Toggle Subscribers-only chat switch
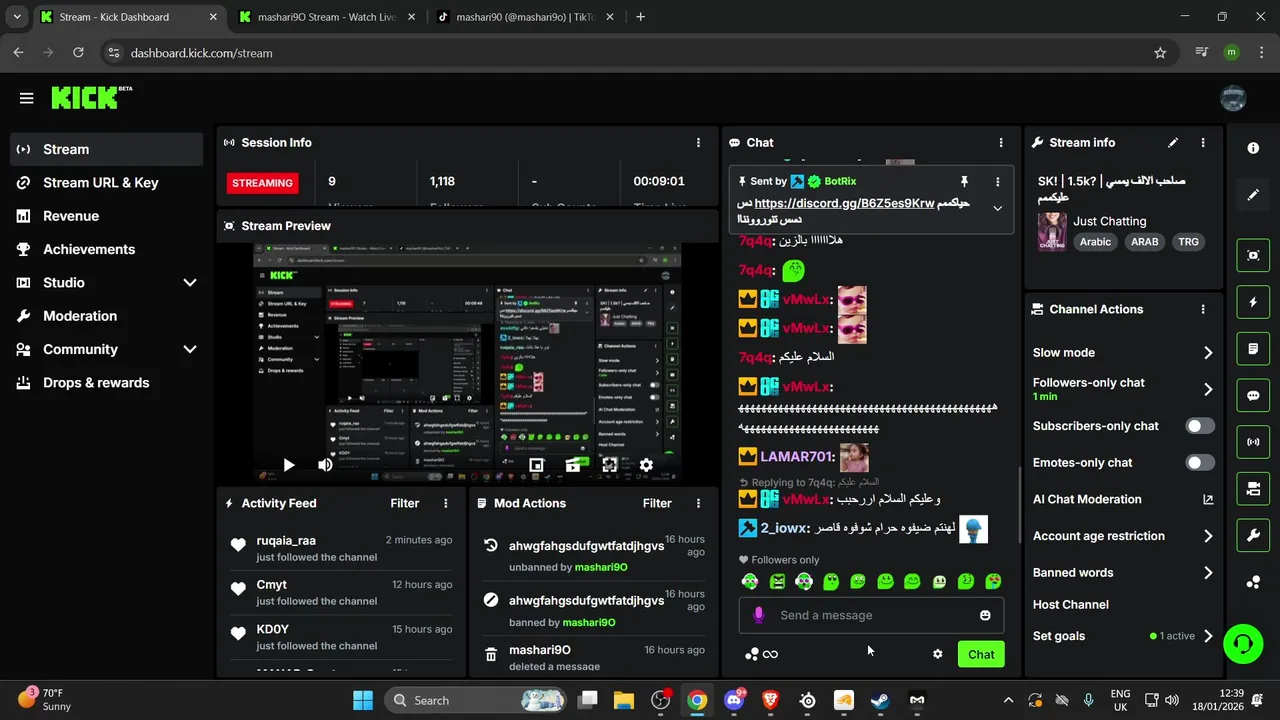This screenshot has width=1280, height=720. tap(1200, 426)
